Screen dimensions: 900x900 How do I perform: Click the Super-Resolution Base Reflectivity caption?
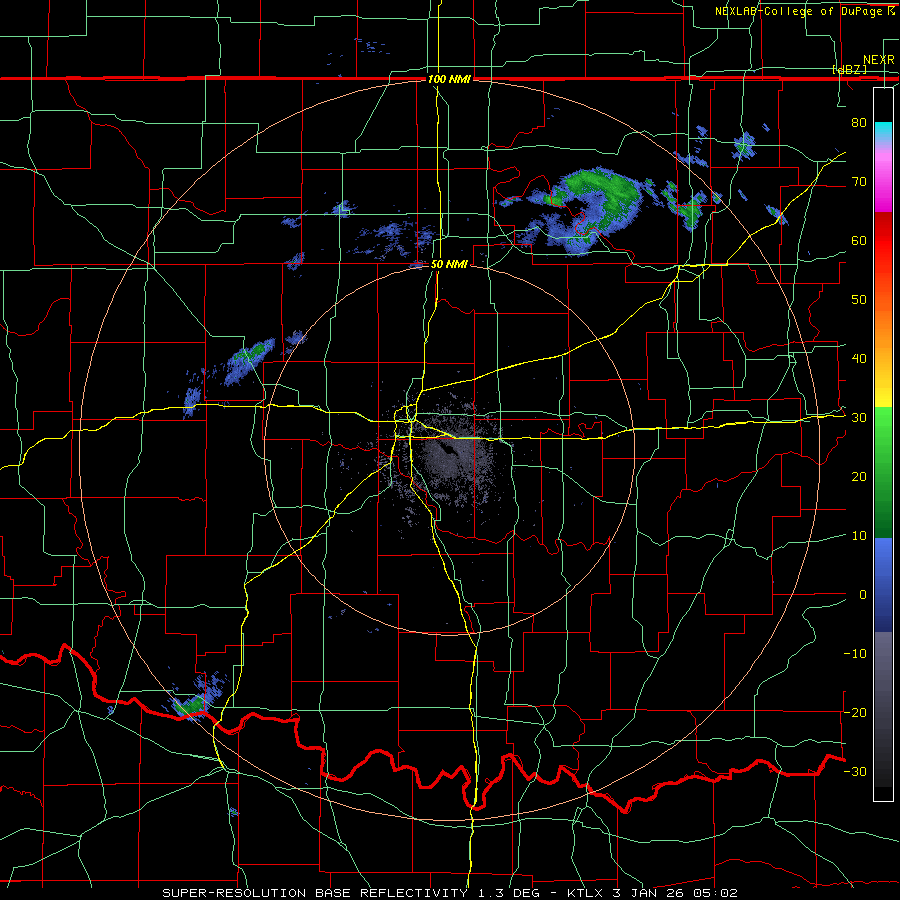(x=450, y=893)
